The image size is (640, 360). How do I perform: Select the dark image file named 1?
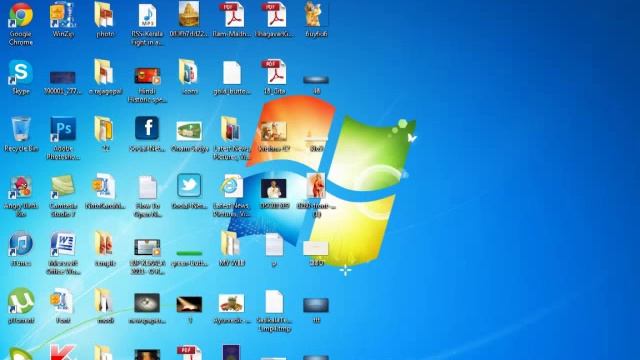(x=189, y=304)
